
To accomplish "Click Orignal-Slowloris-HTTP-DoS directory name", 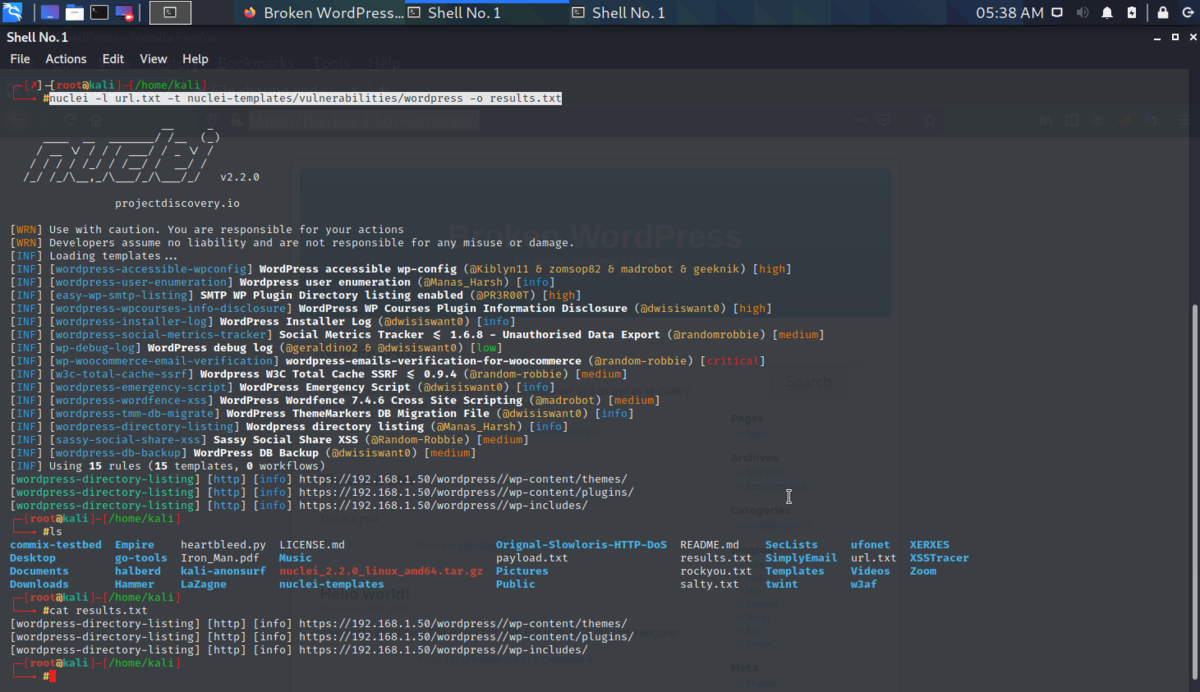I will 581,545.
